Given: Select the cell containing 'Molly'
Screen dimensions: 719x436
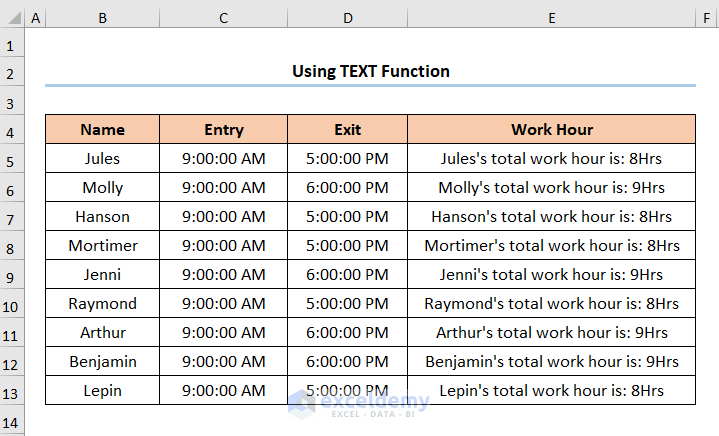Looking at the screenshot, I should (x=102, y=187).
